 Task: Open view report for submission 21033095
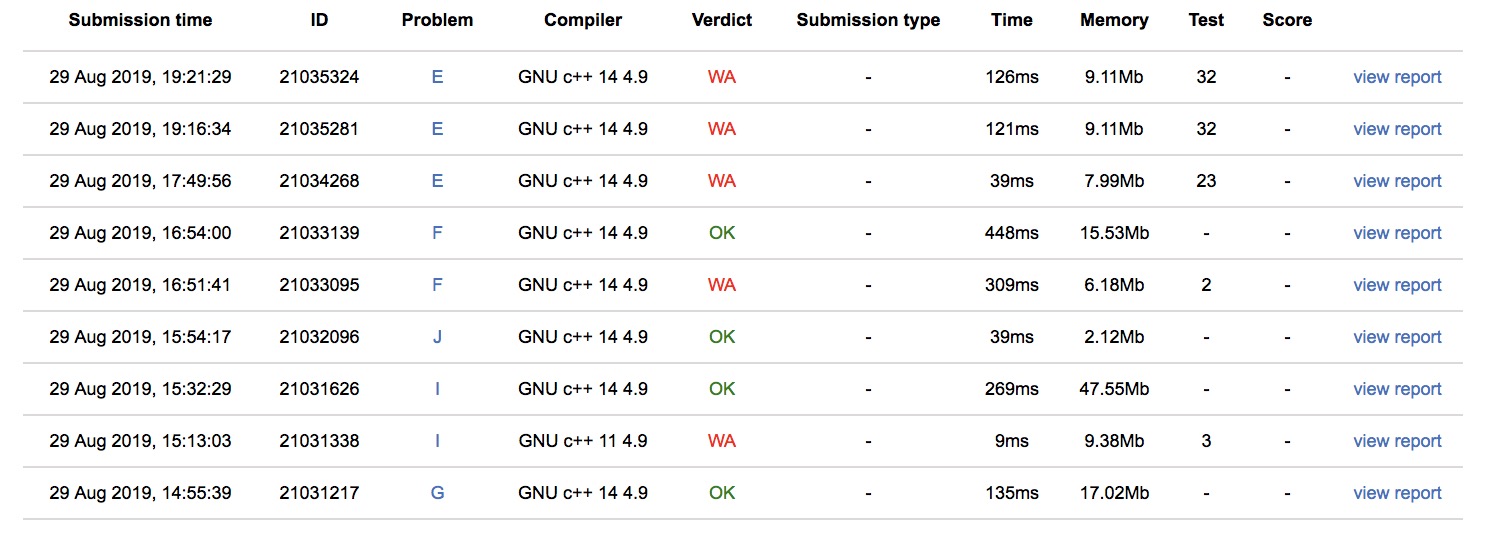[1396, 285]
